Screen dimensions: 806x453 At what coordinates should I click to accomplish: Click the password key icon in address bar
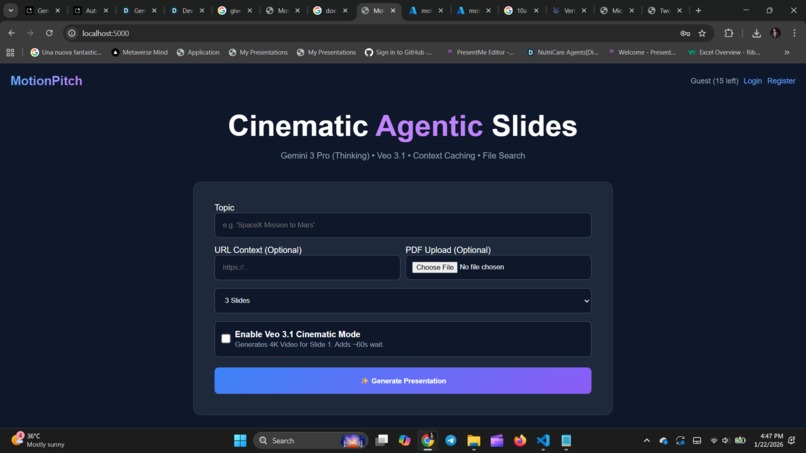685,33
